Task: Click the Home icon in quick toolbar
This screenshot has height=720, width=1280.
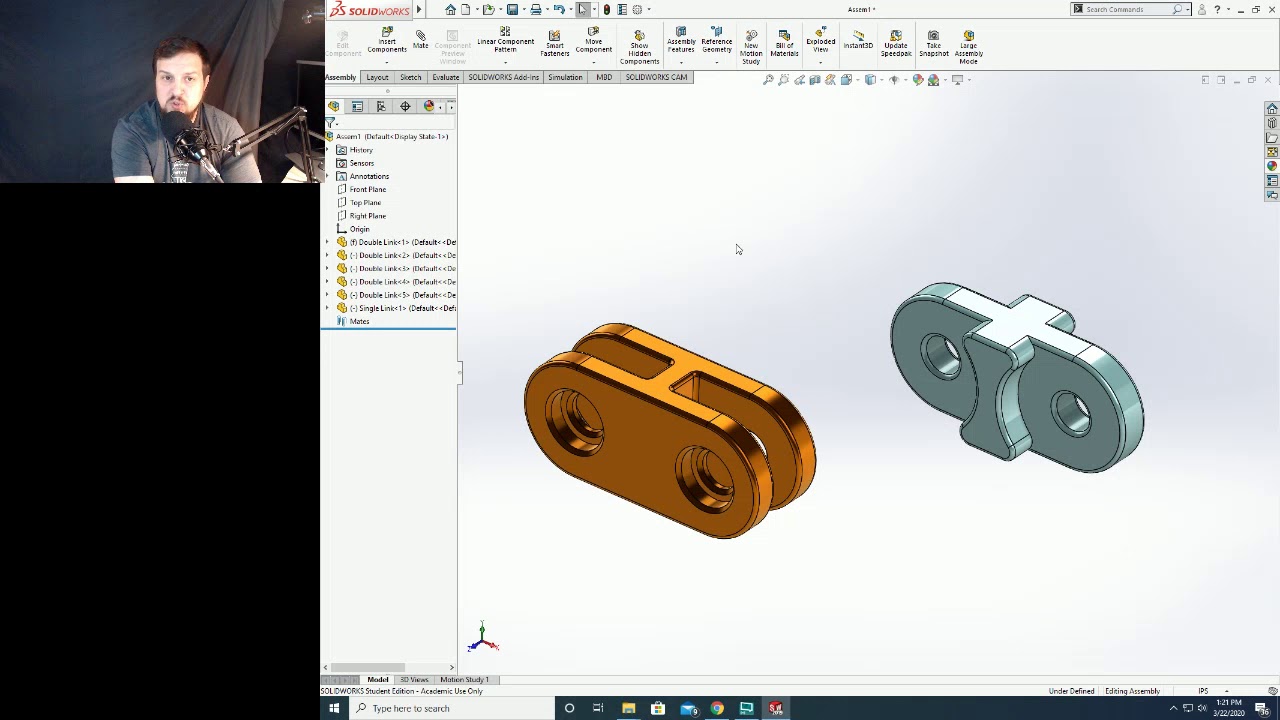Action: point(450,9)
